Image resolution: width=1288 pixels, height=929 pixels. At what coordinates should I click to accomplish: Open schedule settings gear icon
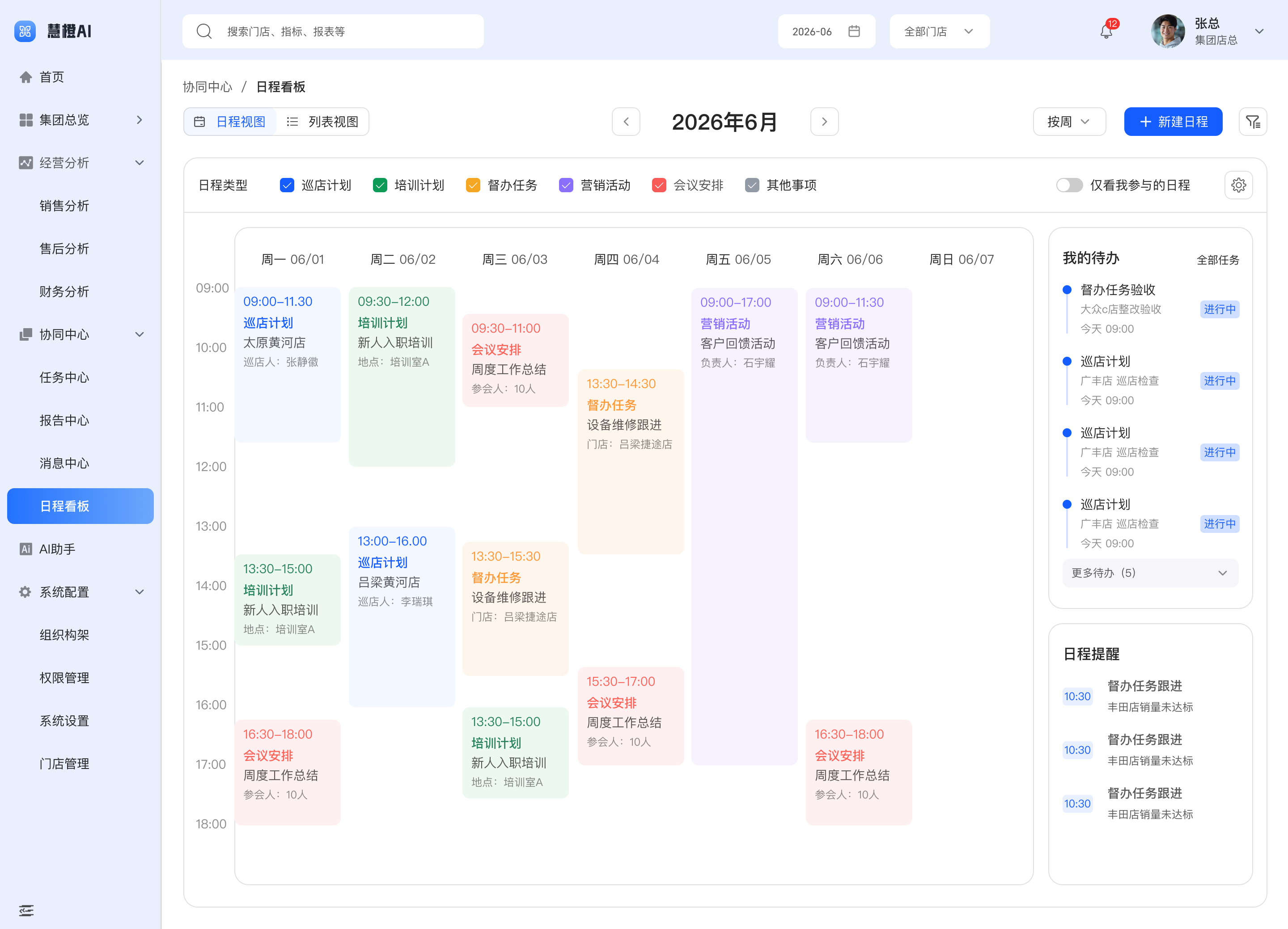(x=1239, y=185)
